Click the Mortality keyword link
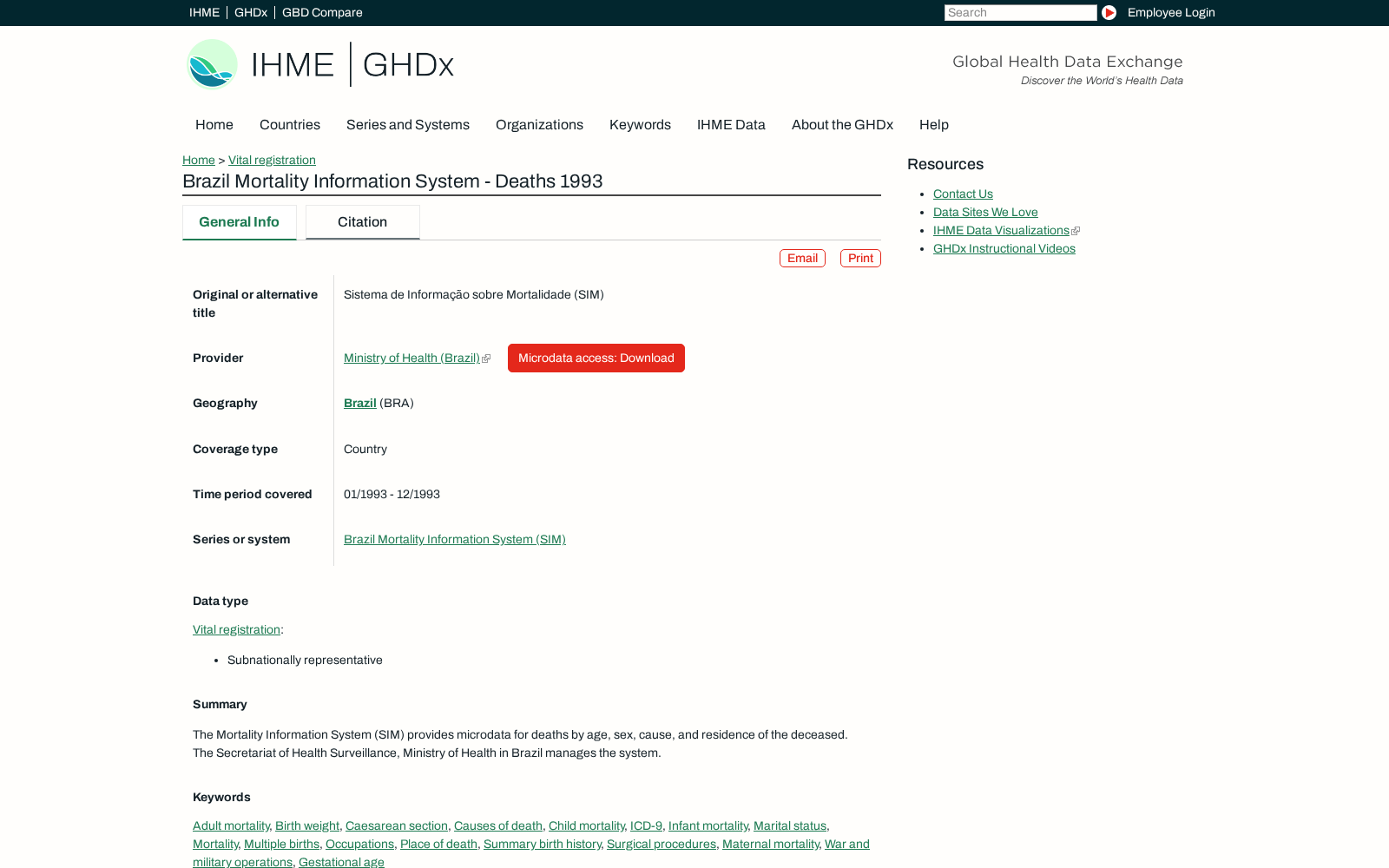 (215, 845)
